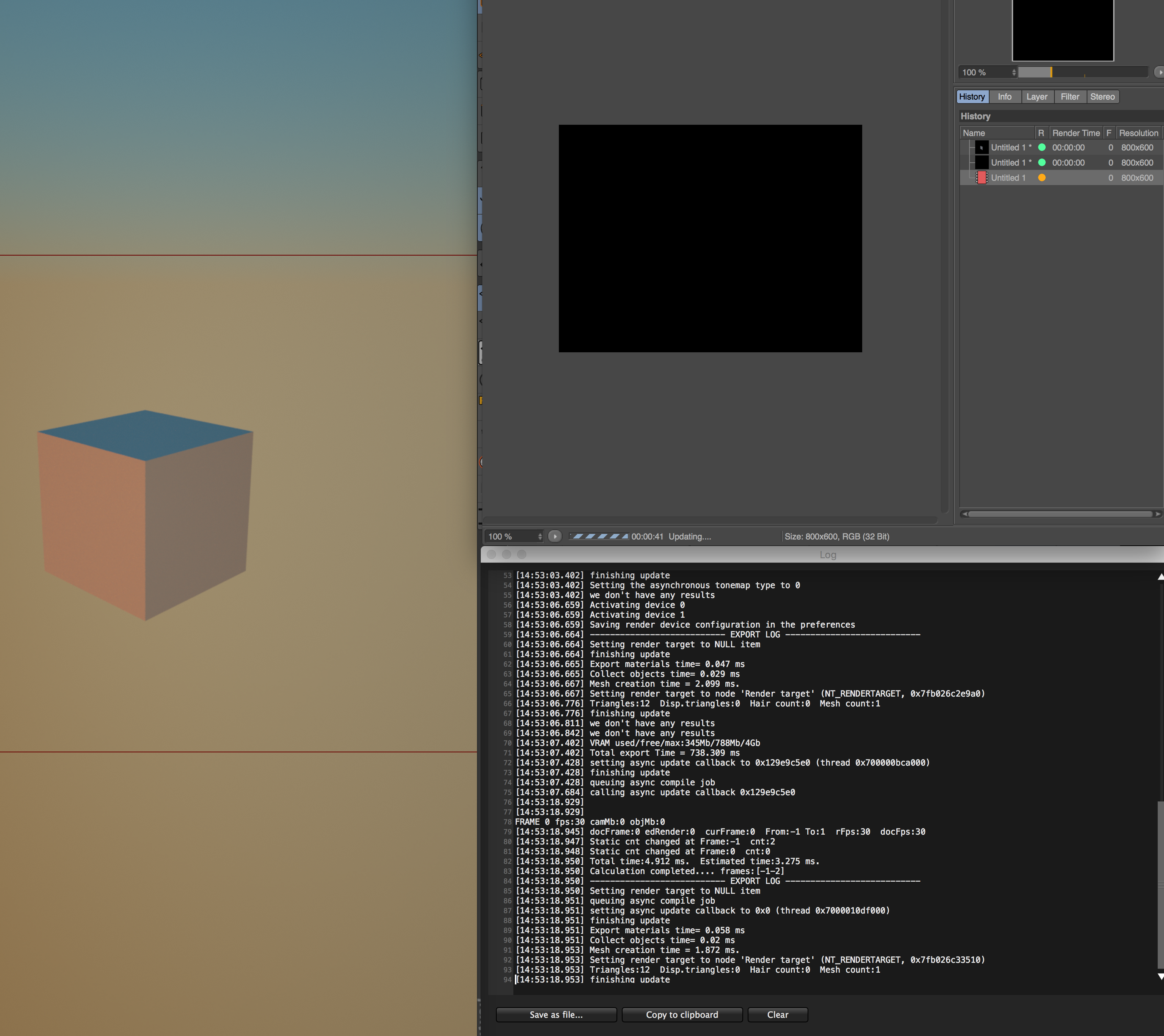Click the arrow button beside the bottom zoom field
Viewport: 1164px width, 1036px height.
tap(555, 537)
